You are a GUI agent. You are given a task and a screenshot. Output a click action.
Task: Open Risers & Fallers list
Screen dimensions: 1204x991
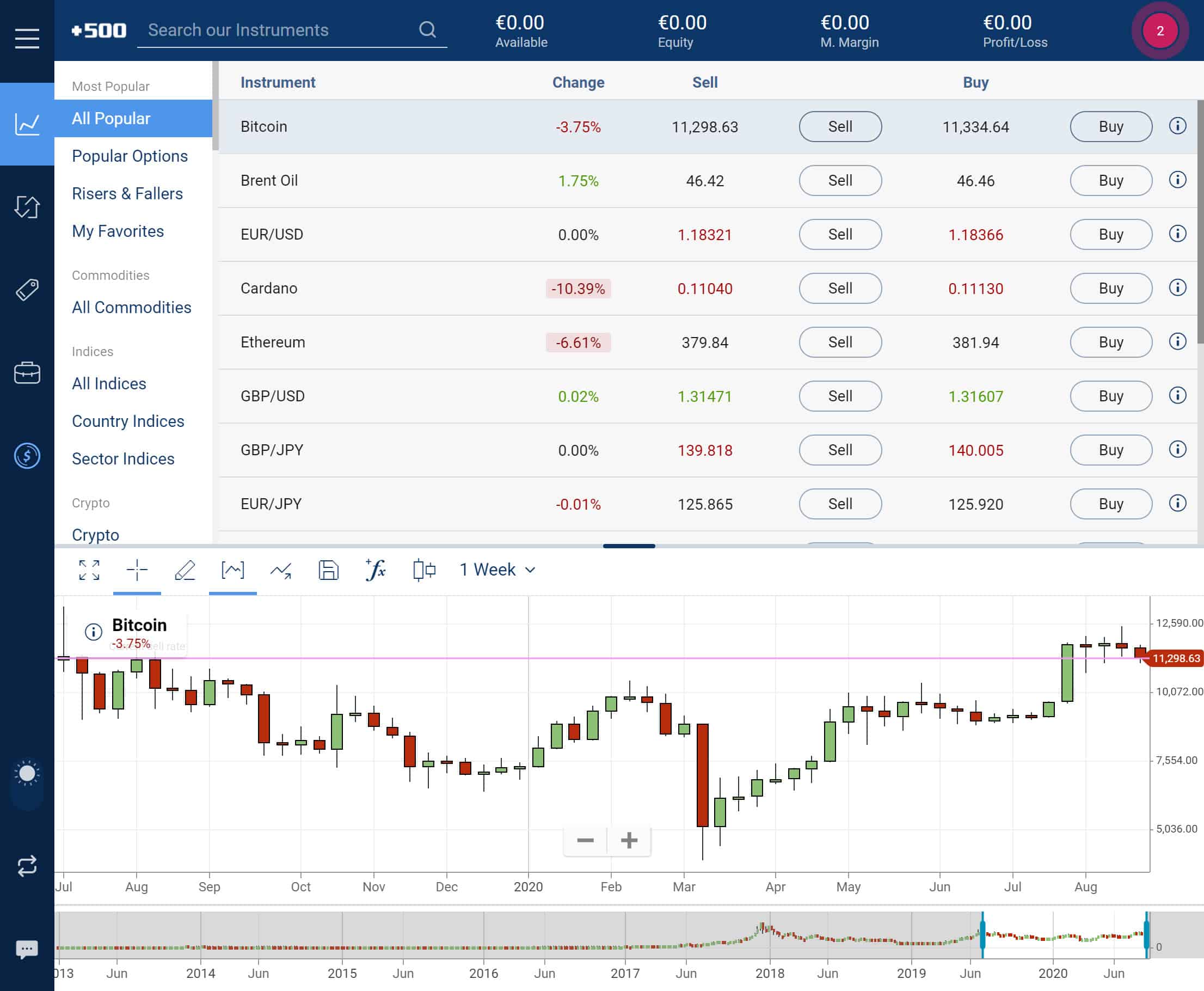tap(127, 193)
